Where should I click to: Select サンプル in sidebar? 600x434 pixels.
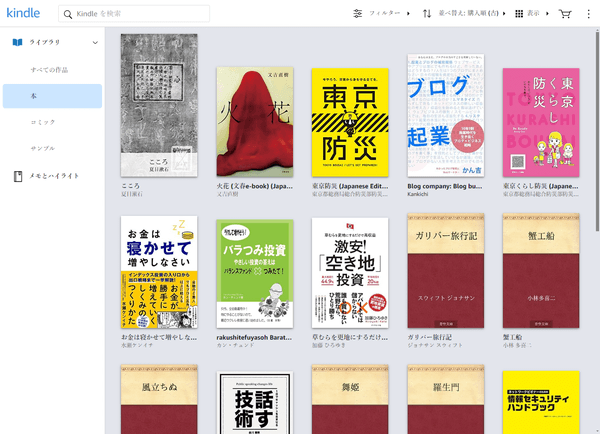(x=43, y=146)
